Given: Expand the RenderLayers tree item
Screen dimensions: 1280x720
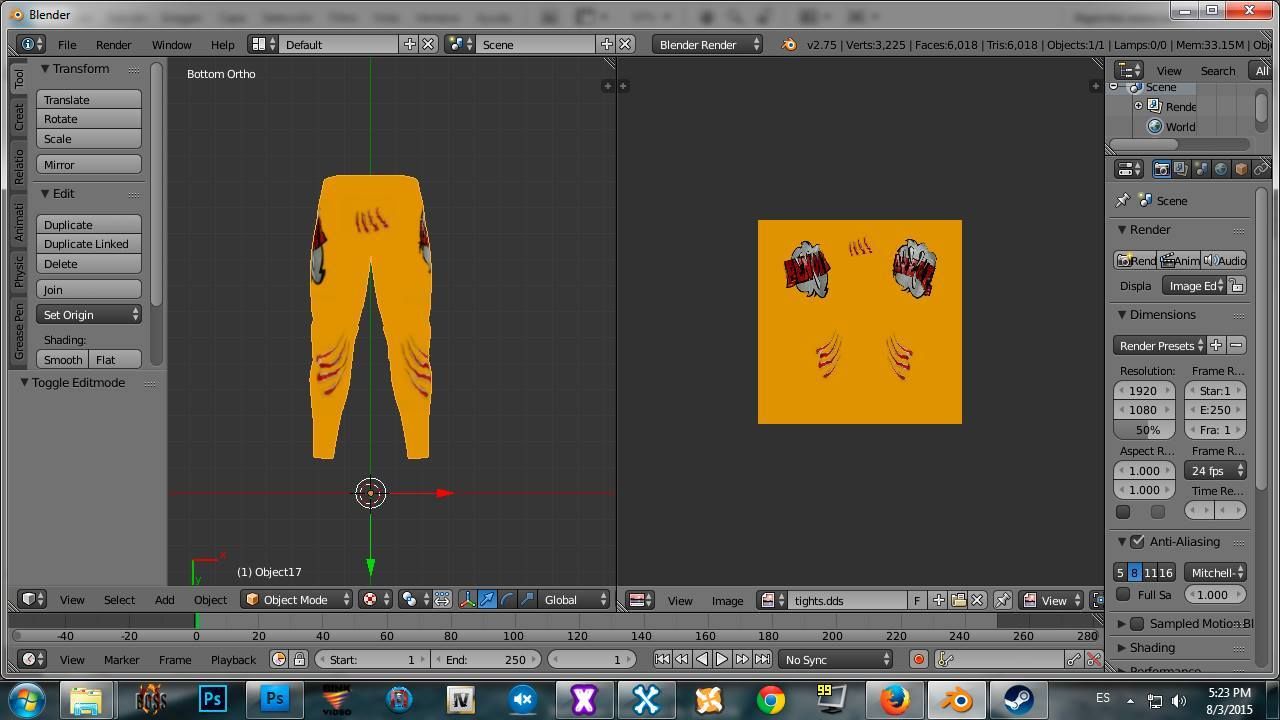Looking at the screenshot, I should [x=1138, y=106].
